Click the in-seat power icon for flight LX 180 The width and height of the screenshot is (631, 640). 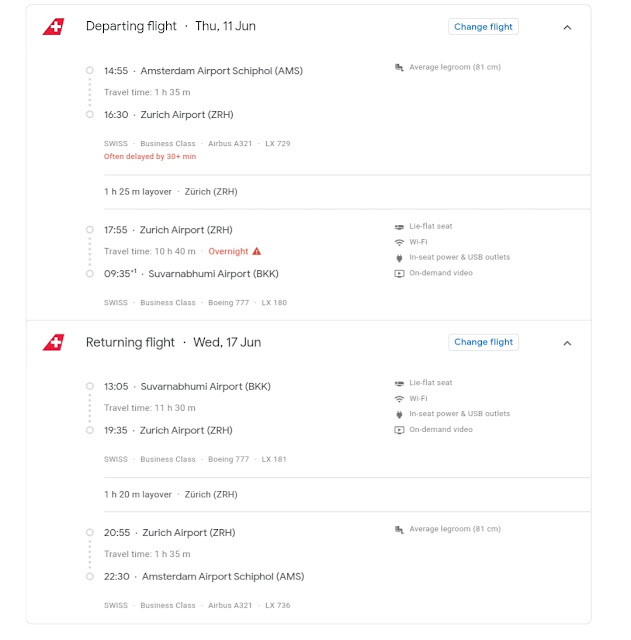(x=400, y=258)
